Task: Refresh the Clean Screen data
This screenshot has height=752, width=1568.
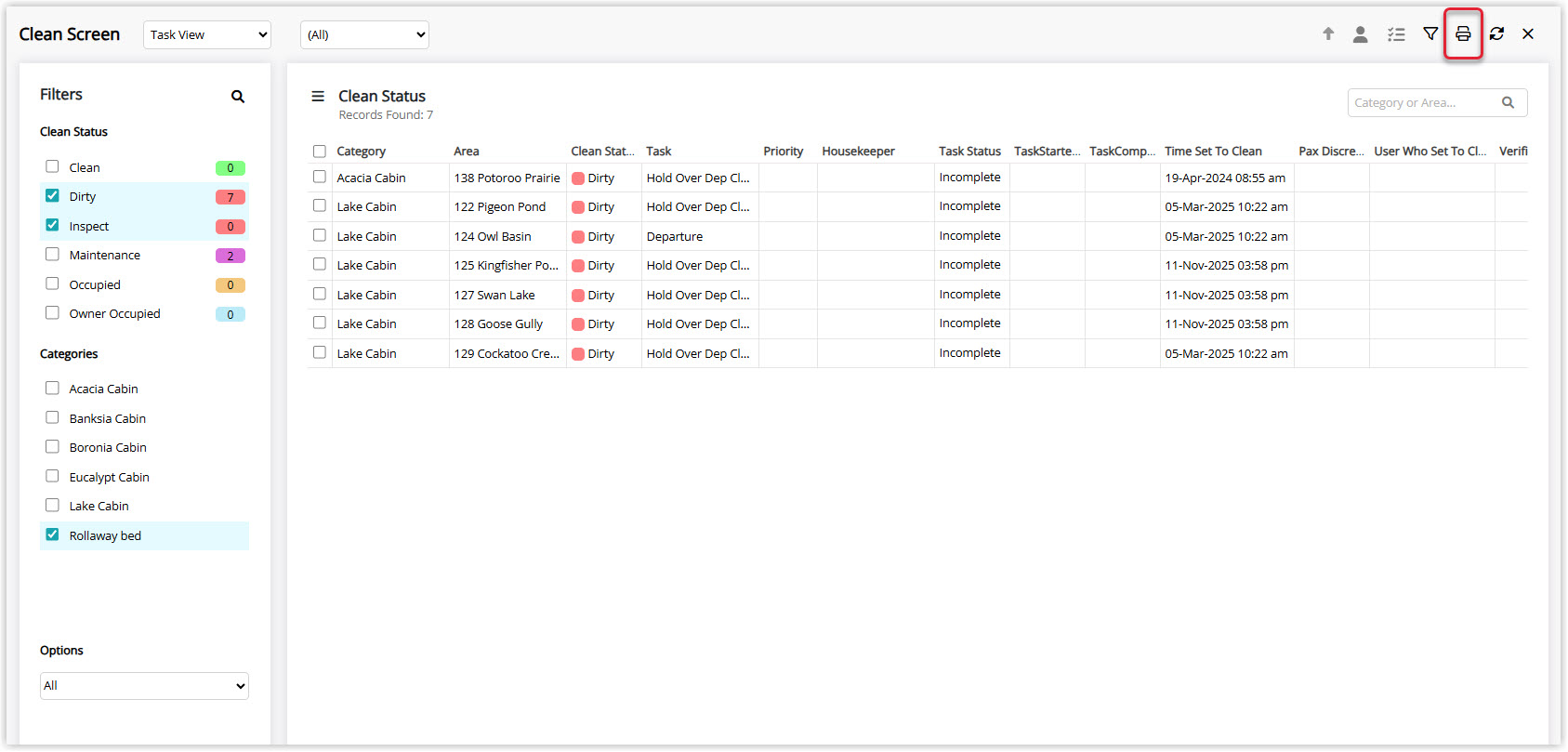Action: pyautogui.click(x=1496, y=34)
